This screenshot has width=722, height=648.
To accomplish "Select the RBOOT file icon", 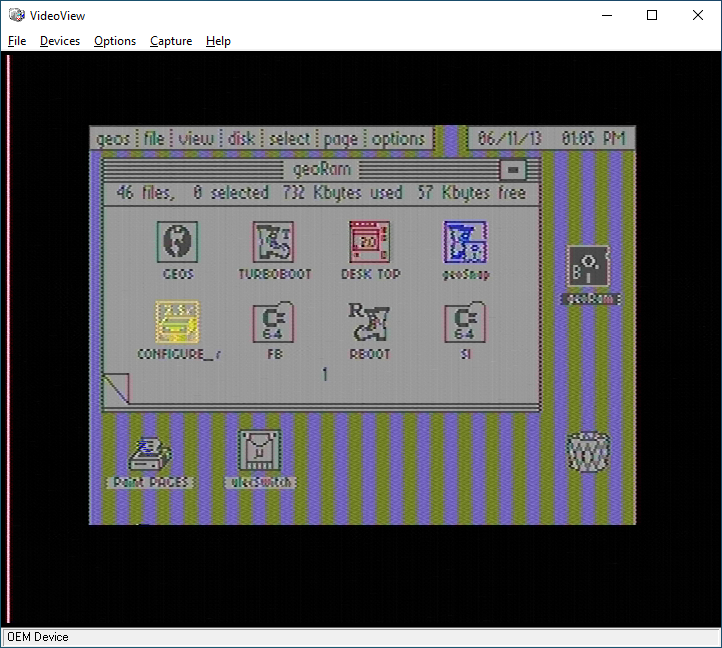I will tap(369, 321).
